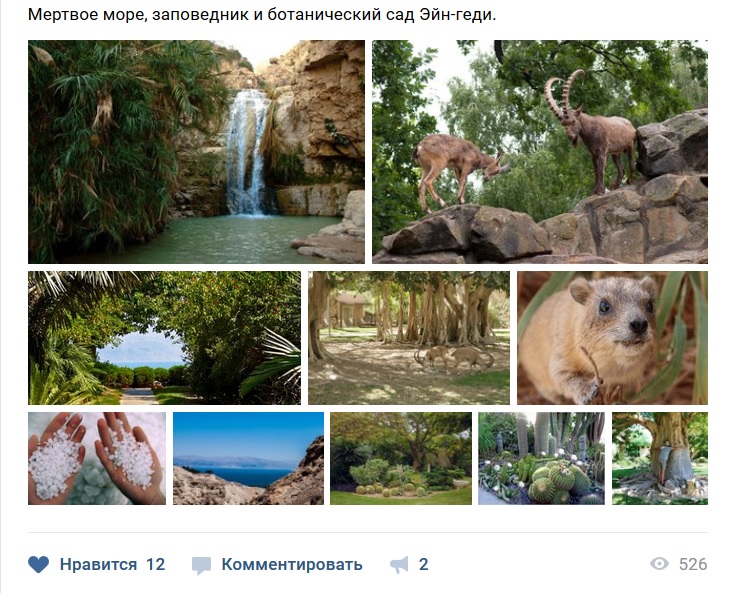Click the Нравится like button text

click(98, 564)
